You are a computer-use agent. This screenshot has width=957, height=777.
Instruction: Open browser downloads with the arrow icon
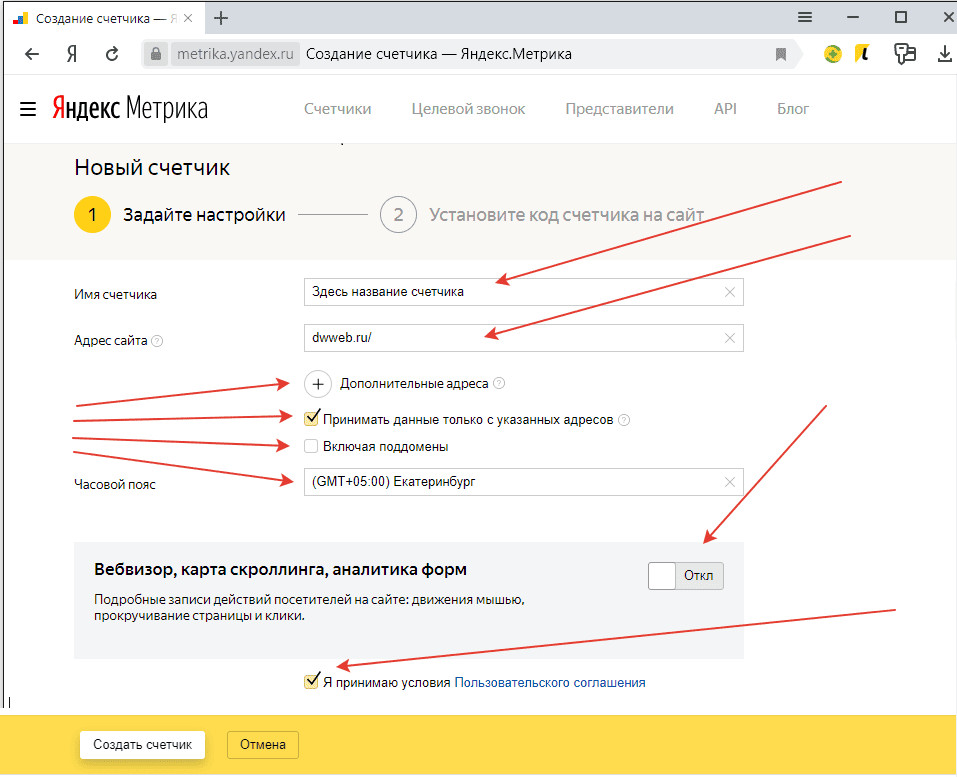point(944,54)
